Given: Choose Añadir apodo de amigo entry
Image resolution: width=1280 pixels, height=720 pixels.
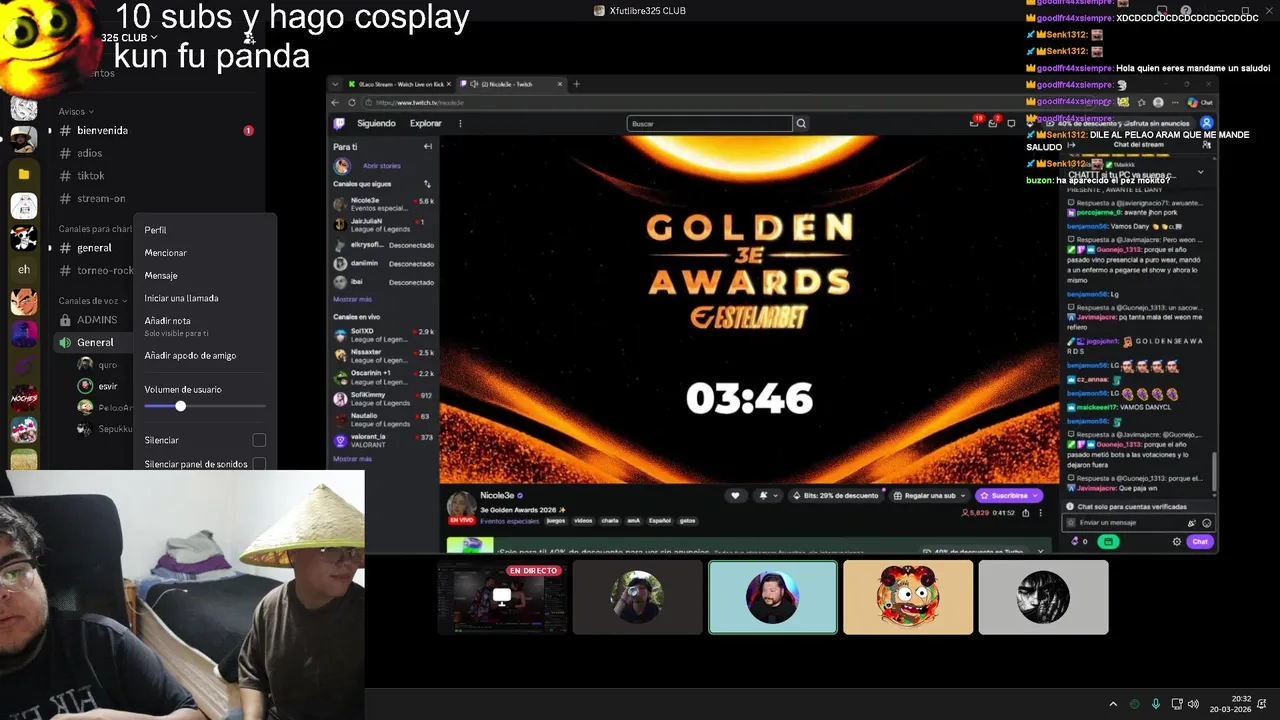Looking at the screenshot, I should [x=190, y=355].
